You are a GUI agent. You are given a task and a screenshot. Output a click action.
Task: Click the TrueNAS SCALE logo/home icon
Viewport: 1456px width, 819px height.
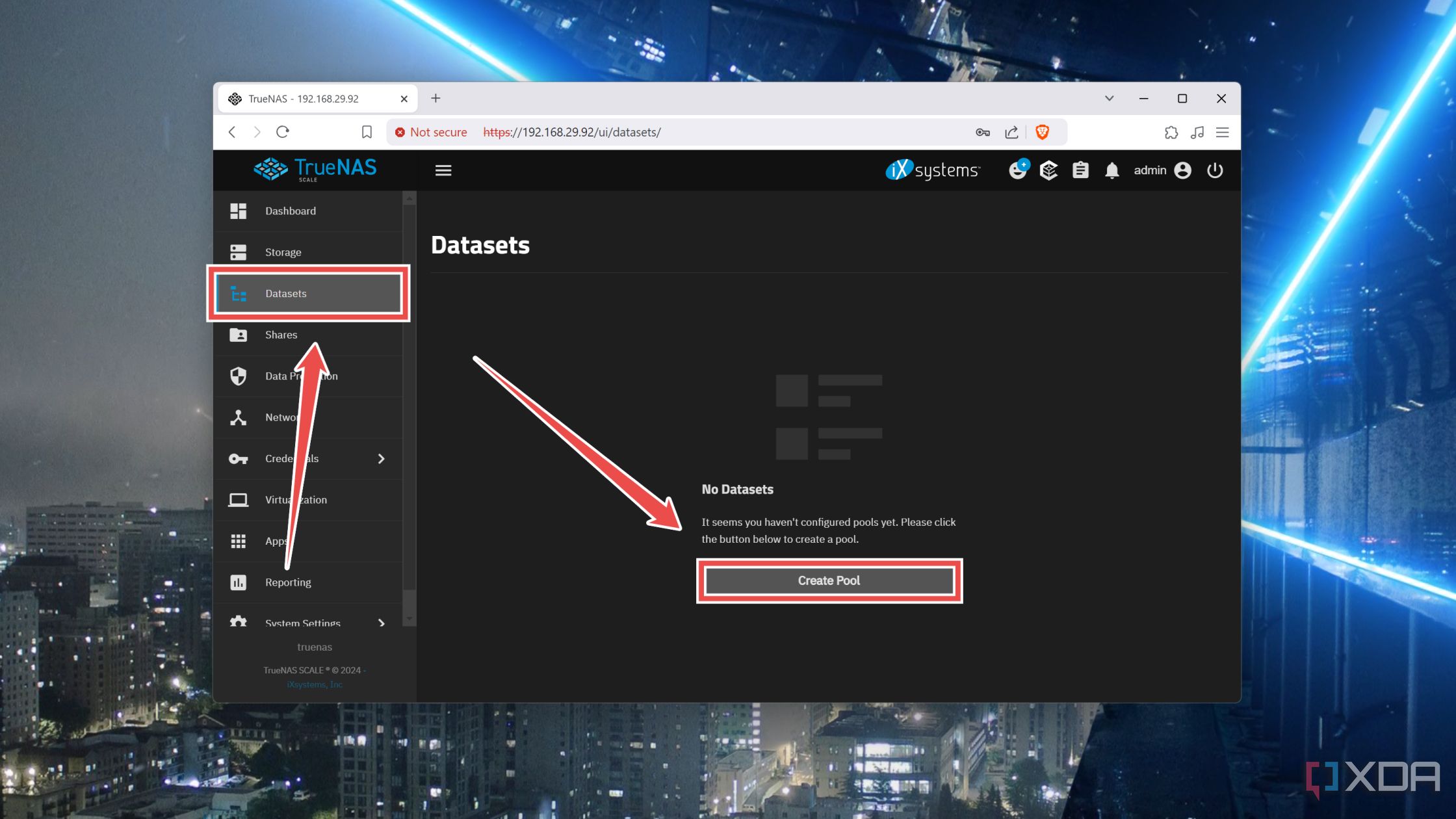pos(314,170)
